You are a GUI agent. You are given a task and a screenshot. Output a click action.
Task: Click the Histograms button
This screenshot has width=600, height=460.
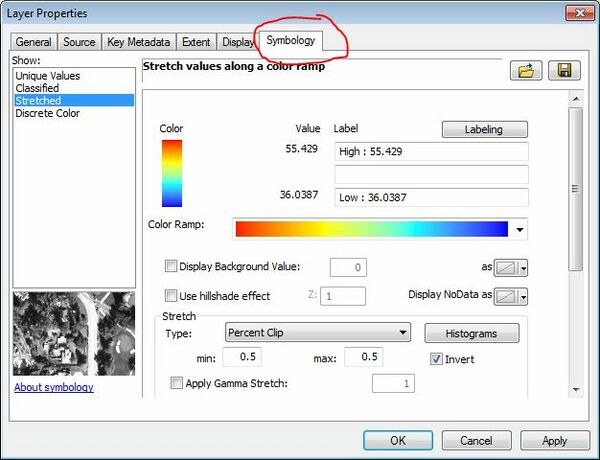point(472,333)
